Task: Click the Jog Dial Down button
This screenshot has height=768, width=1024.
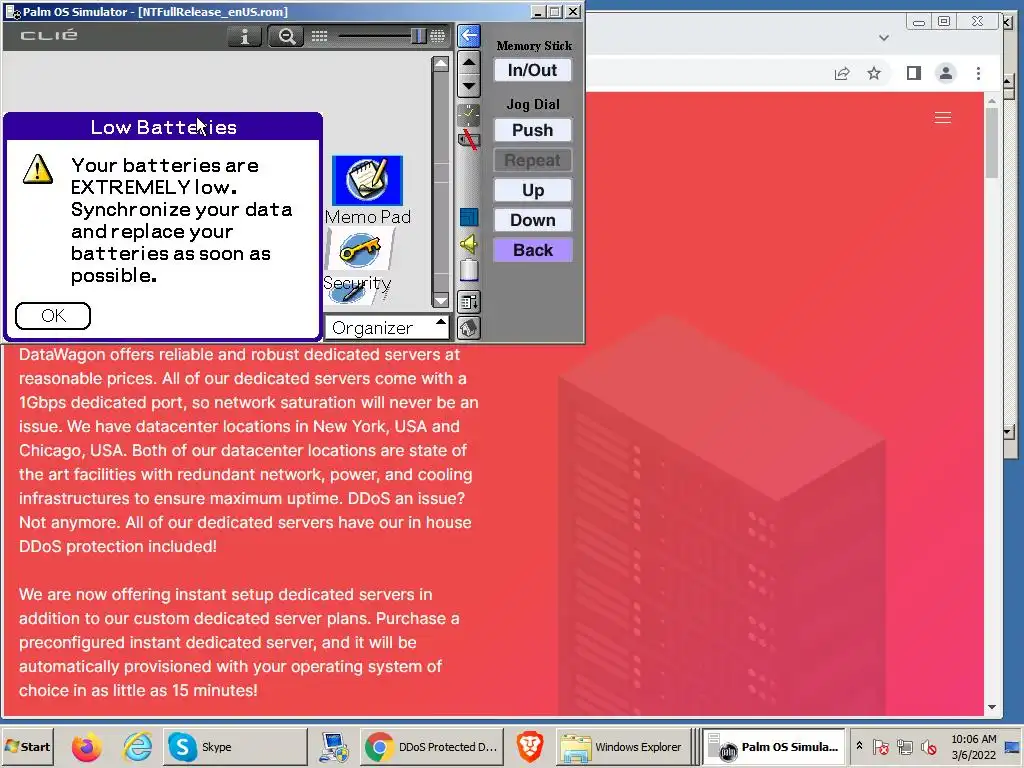Action: coord(533,220)
